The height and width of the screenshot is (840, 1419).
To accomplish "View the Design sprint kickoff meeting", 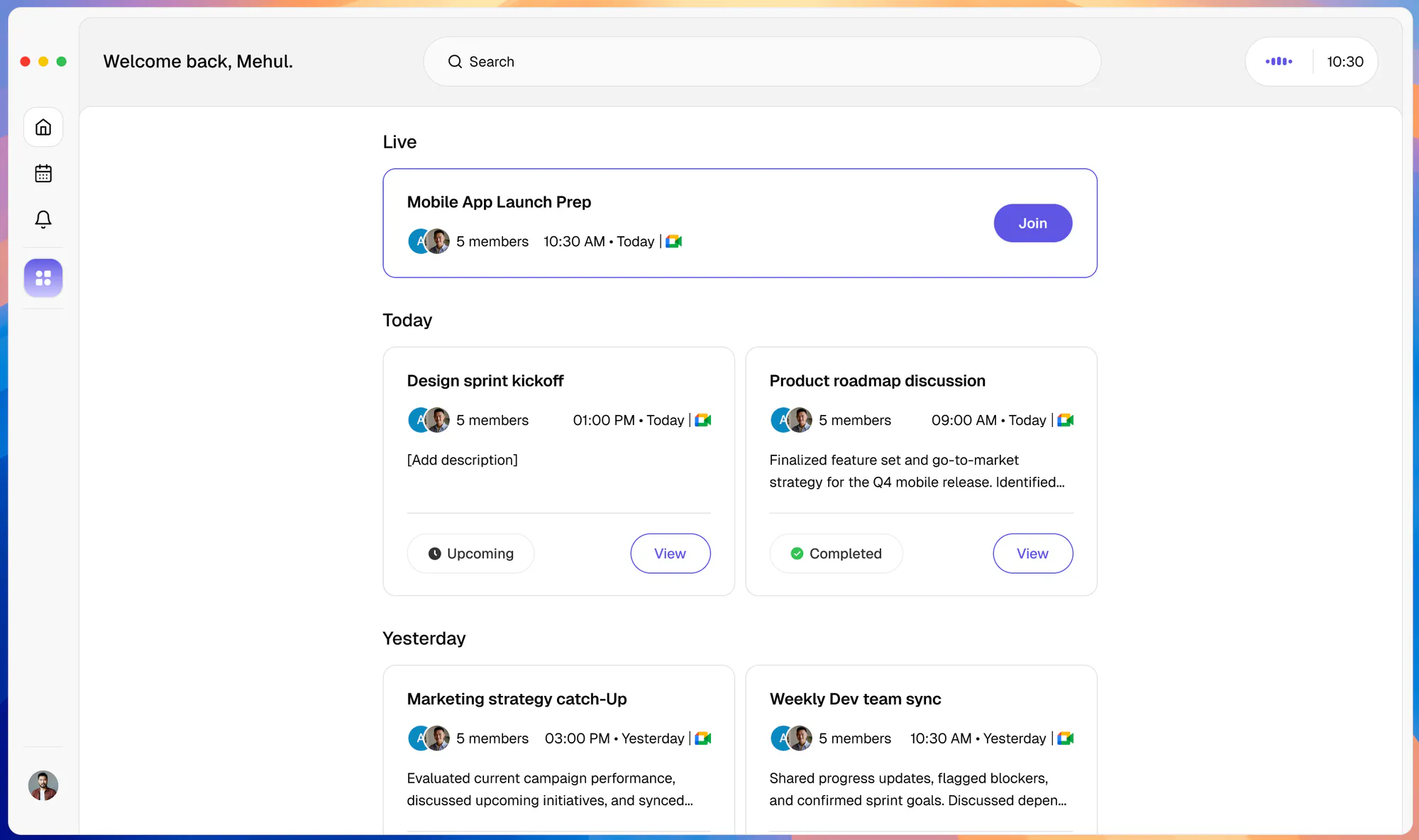I will (670, 553).
